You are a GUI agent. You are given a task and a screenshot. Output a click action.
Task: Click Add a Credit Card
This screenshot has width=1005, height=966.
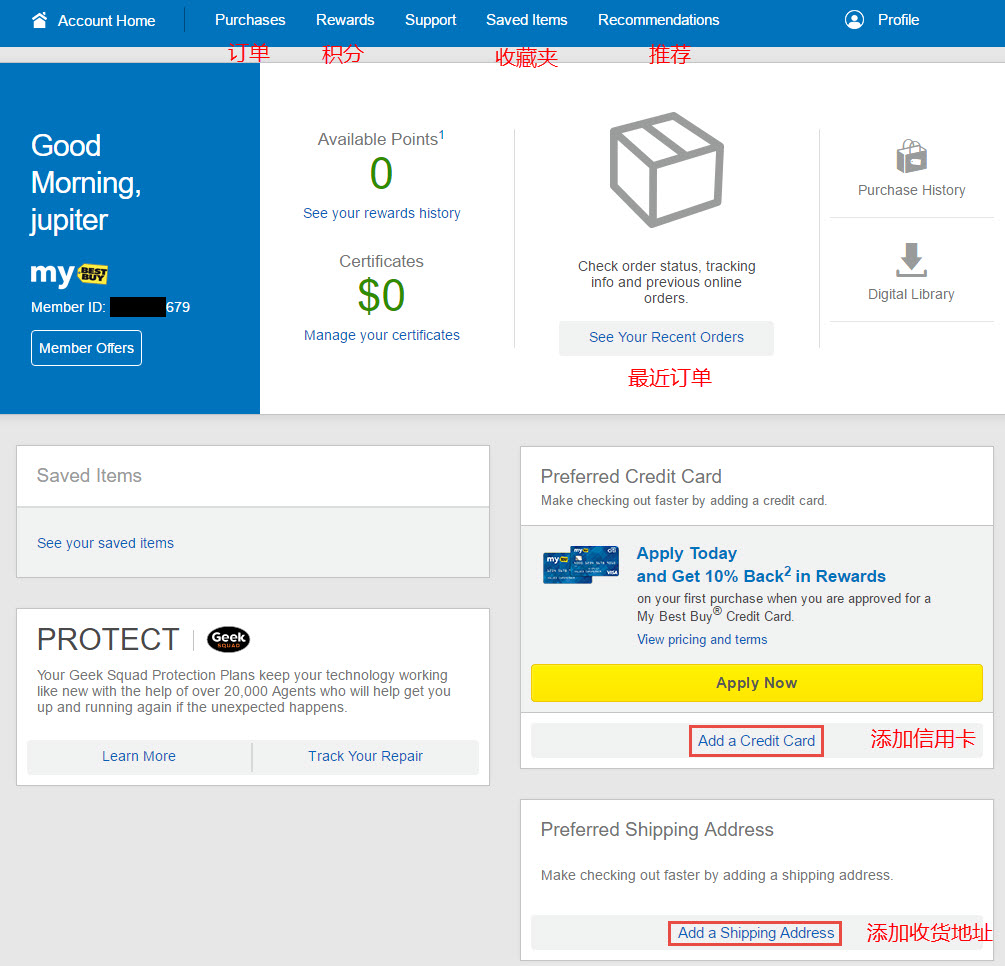point(756,741)
